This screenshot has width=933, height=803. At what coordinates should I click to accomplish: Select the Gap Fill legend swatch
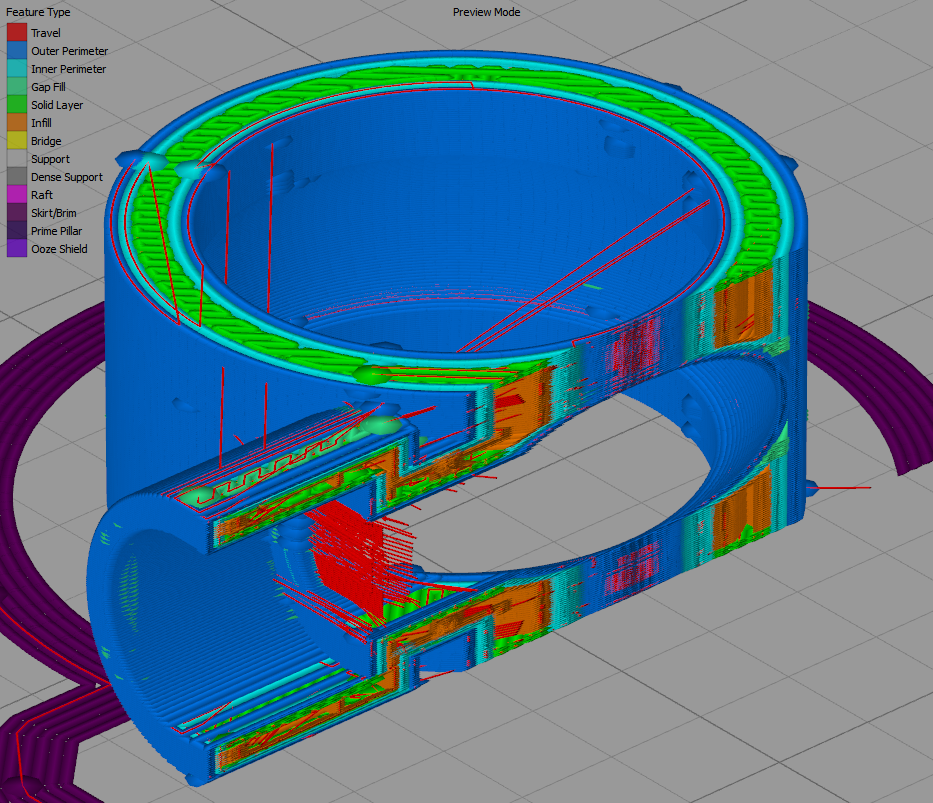click(x=17, y=87)
